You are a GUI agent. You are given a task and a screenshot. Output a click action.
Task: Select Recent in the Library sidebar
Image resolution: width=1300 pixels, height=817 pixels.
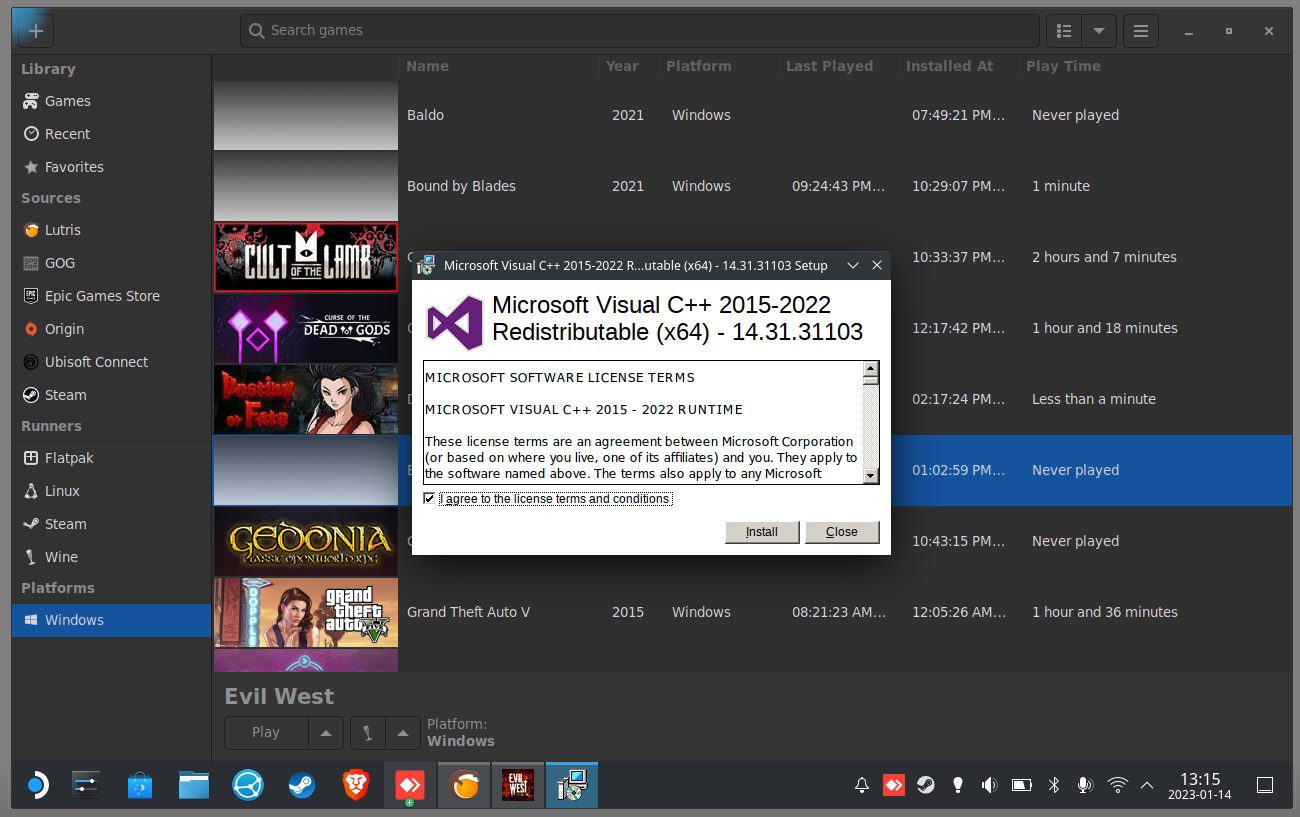click(111, 134)
